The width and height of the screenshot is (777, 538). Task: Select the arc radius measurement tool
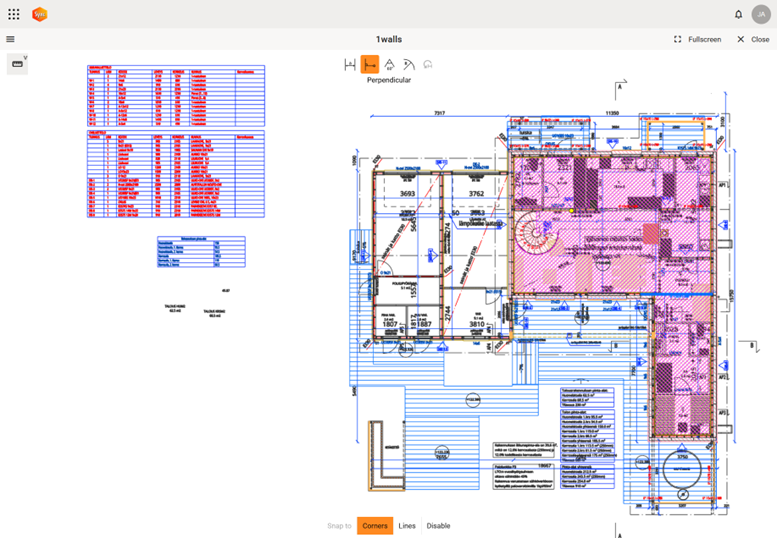tap(408, 64)
